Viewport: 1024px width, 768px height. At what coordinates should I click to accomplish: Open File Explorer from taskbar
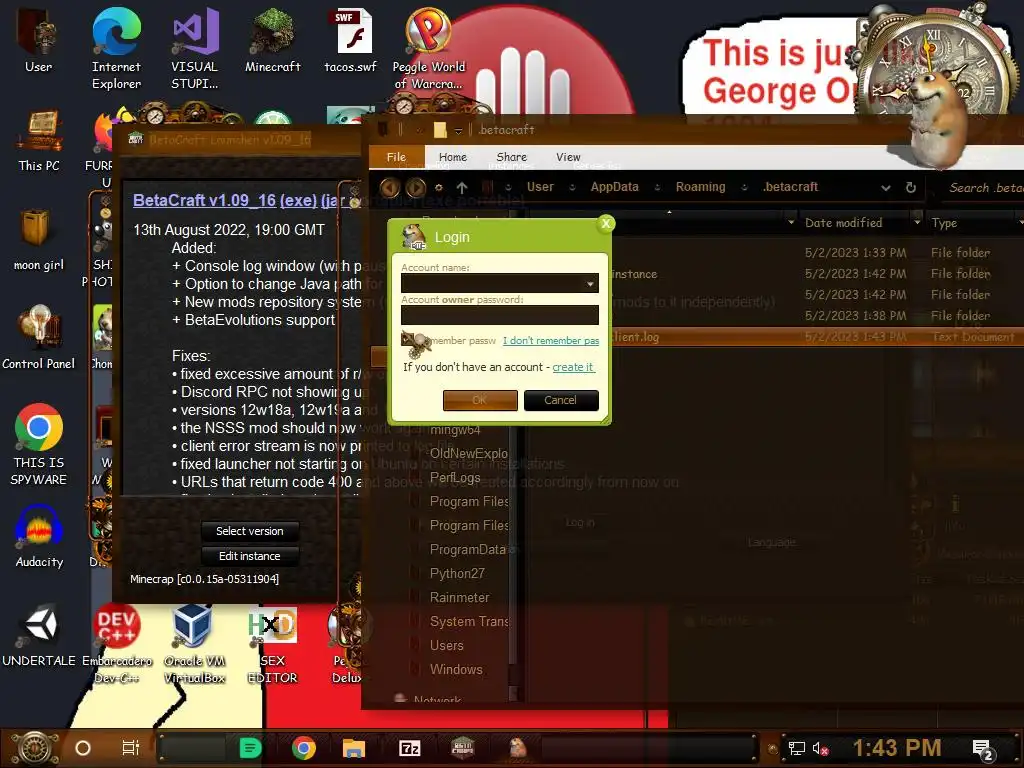(x=353, y=748)
